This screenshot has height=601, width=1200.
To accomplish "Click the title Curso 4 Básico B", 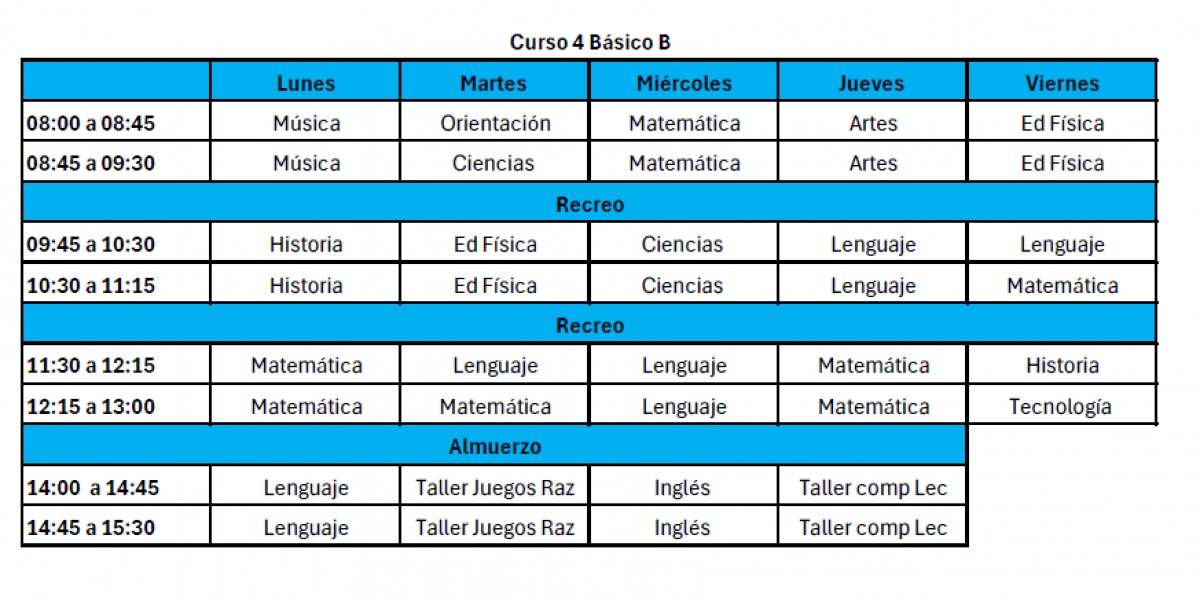I will 590,42.
